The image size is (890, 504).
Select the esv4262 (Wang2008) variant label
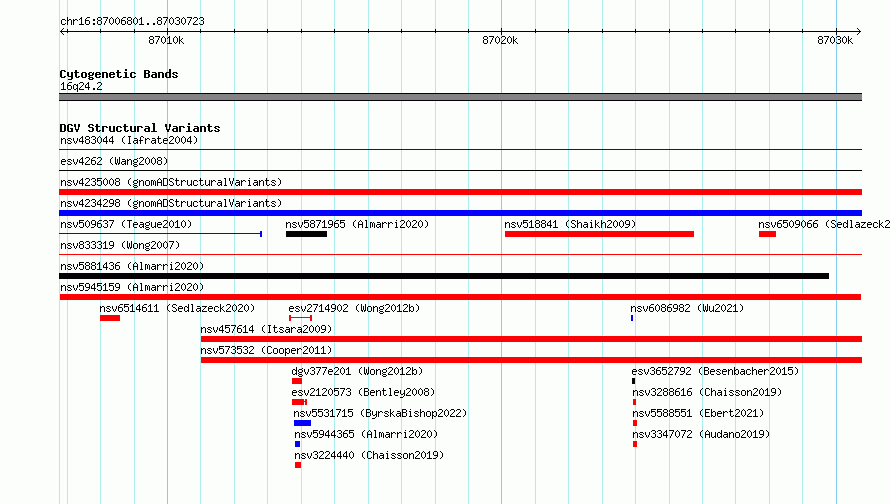click(114, 161)
